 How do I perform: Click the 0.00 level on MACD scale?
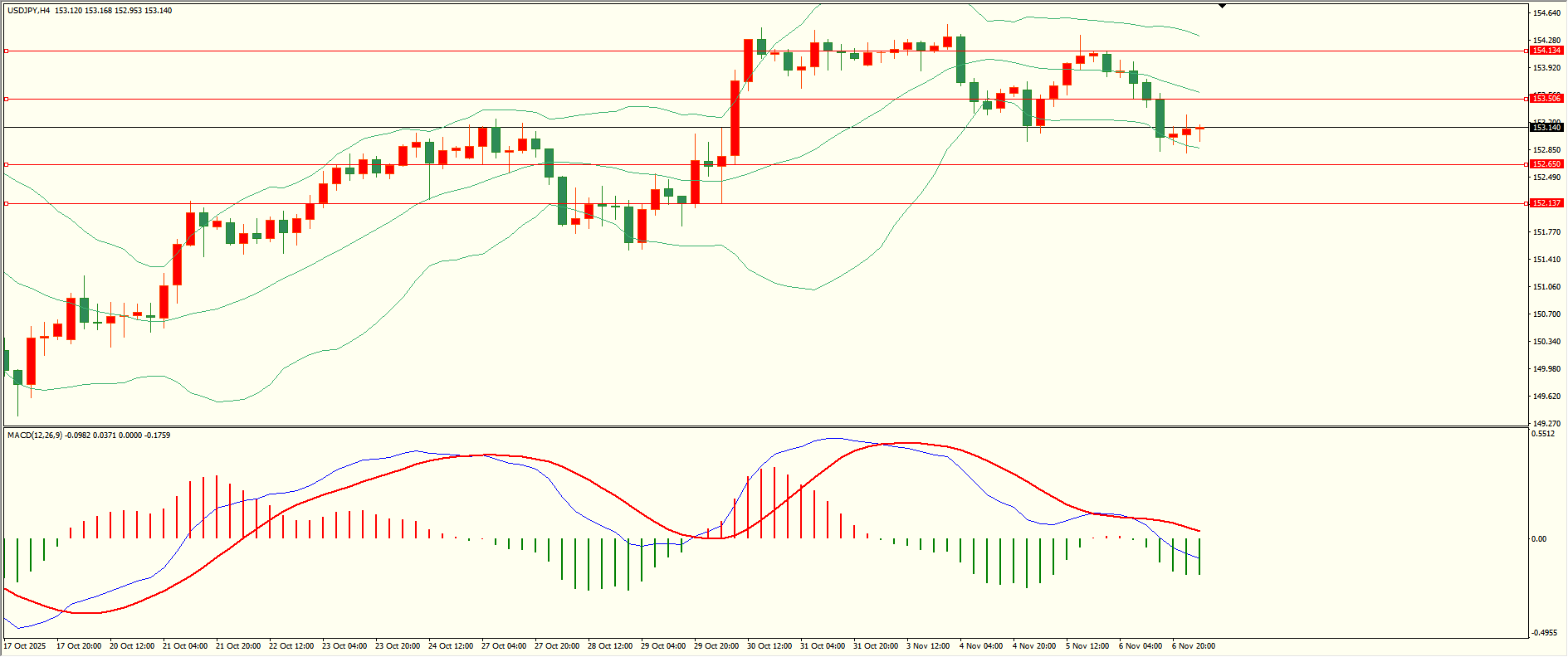(x=1539, y=539)
